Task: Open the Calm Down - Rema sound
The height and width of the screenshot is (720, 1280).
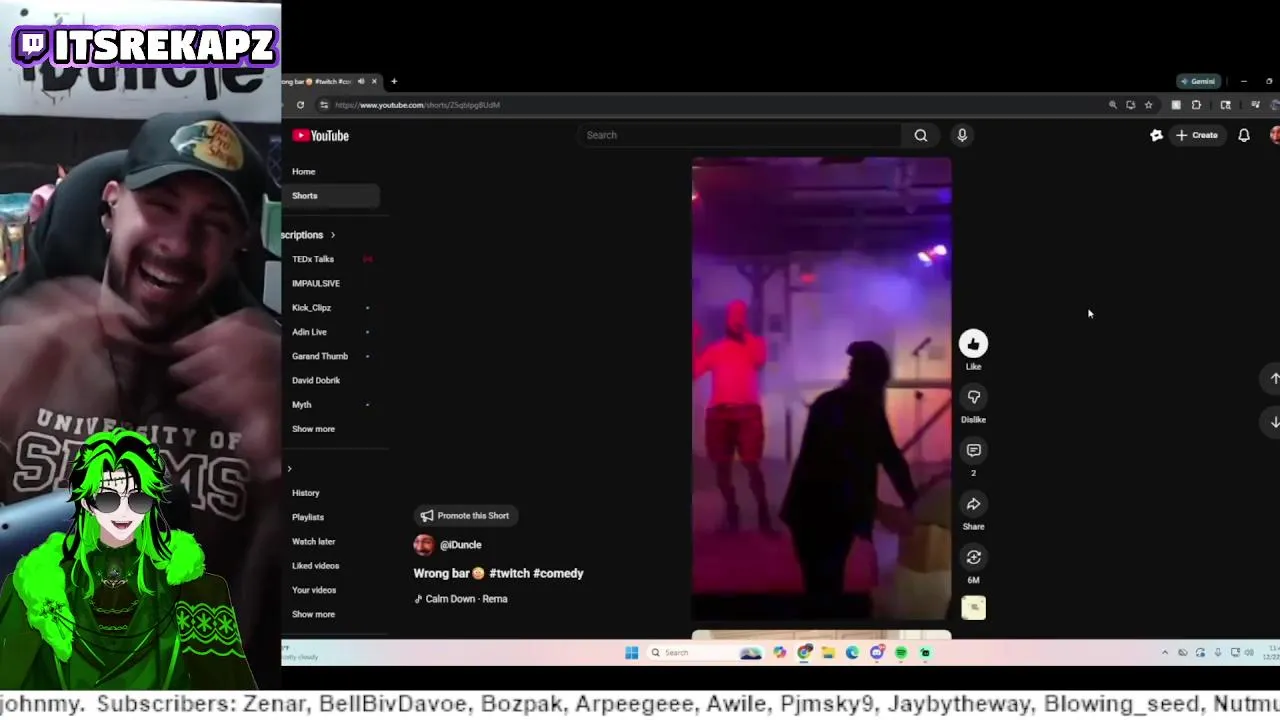Action: 461,599
